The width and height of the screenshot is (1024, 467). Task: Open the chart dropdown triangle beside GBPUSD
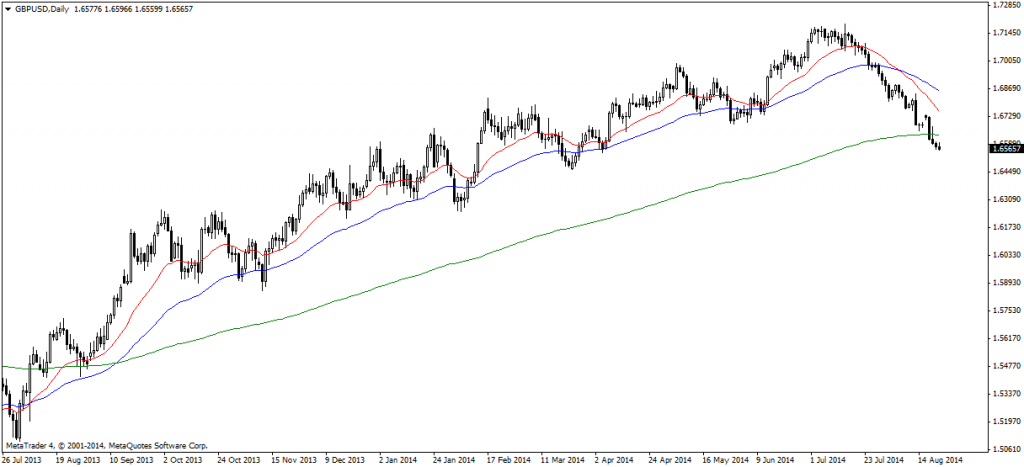pyautogui.click(x=8, y=8)
